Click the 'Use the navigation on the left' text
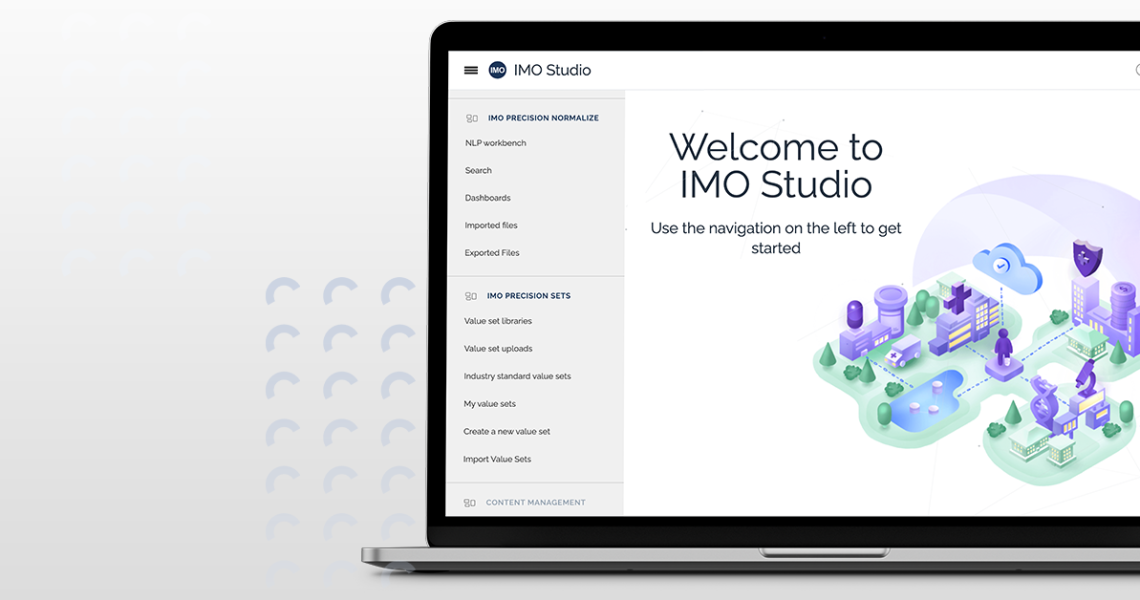 776,238
